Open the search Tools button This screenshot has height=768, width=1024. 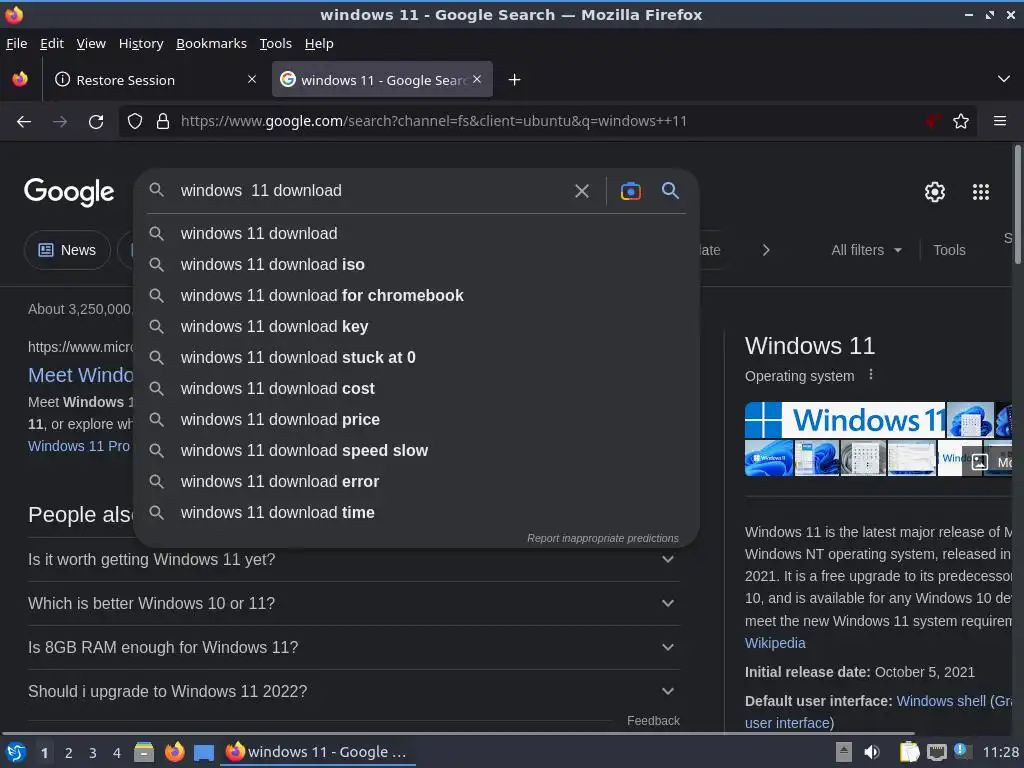(949, 250)
